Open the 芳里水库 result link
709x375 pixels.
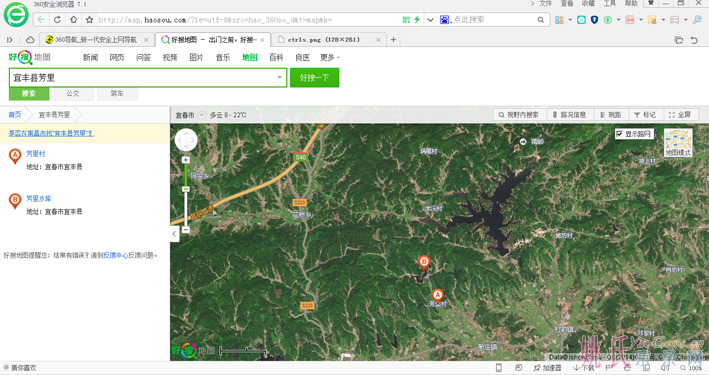[38, 199]
